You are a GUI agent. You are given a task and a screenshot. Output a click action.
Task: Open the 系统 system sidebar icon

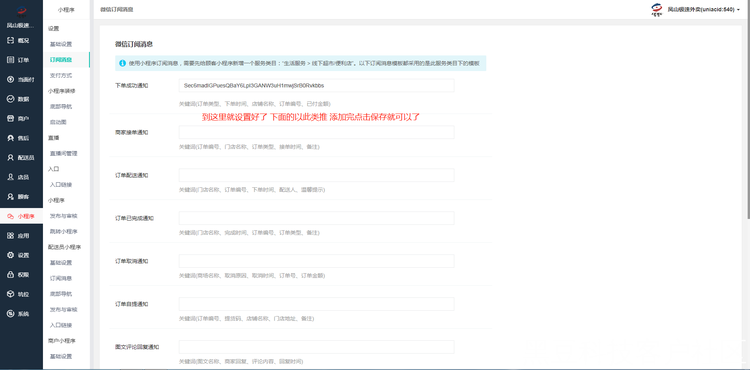tap(11, 314)
